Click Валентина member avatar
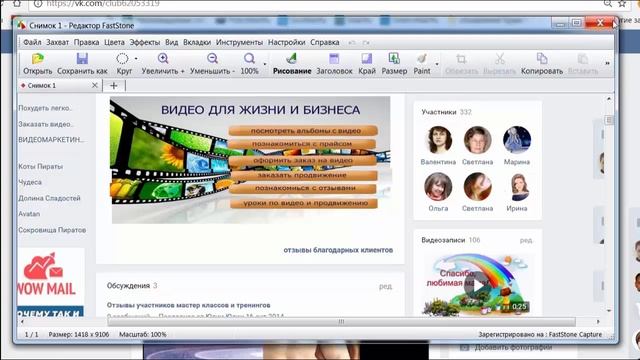 pyautogui.click(x=438, y=140)
